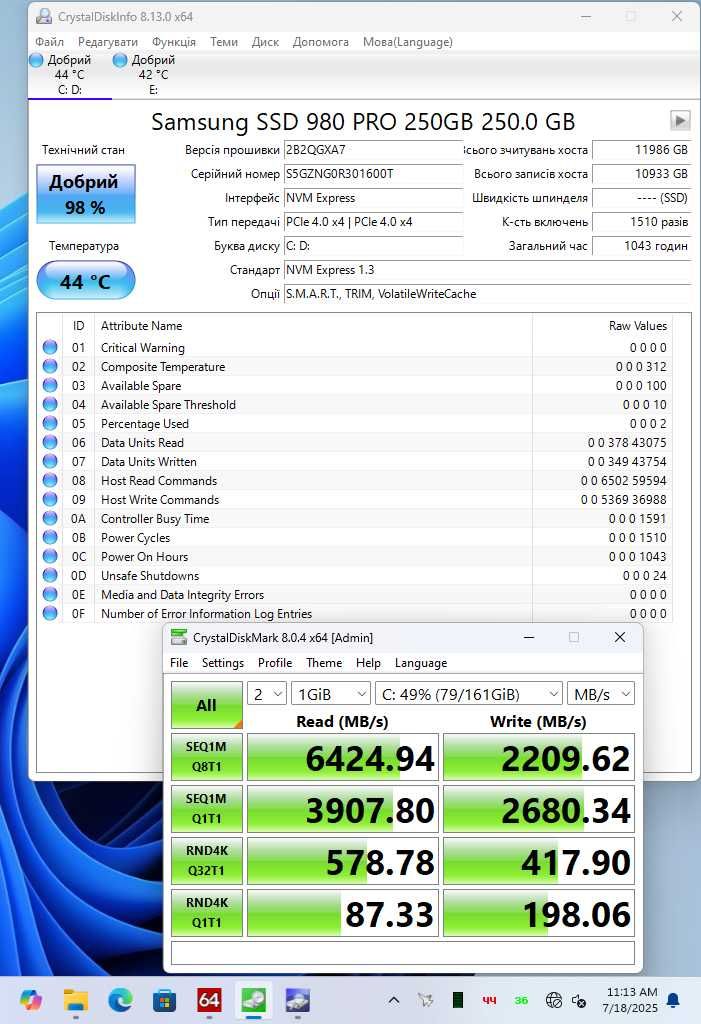Click the 44 °C temperature button
This screenshot has width=701, height=1024.
tap(86, 281)
